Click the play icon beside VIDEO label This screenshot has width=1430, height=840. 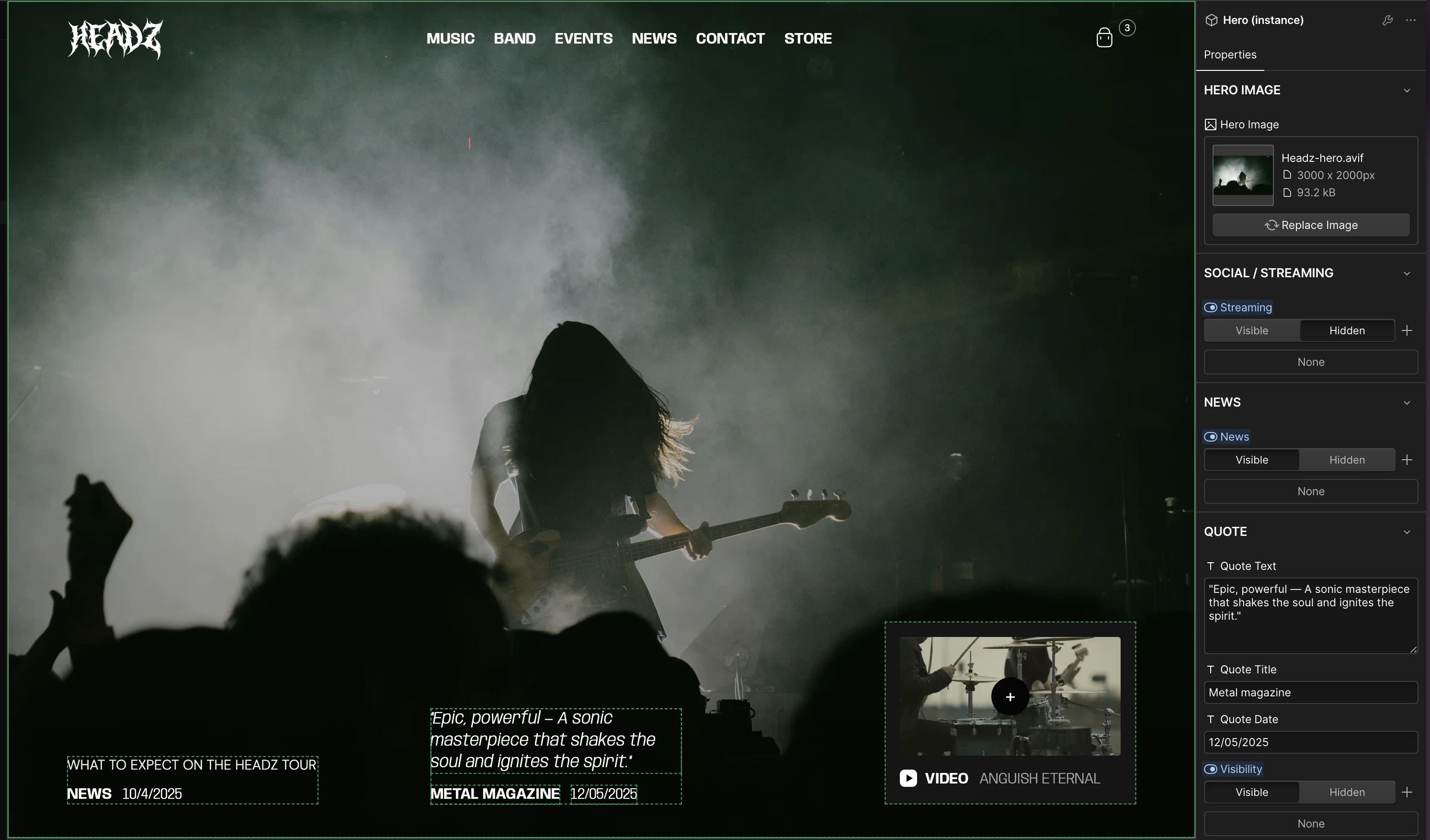pyautogui.click(x=908, y=778)
